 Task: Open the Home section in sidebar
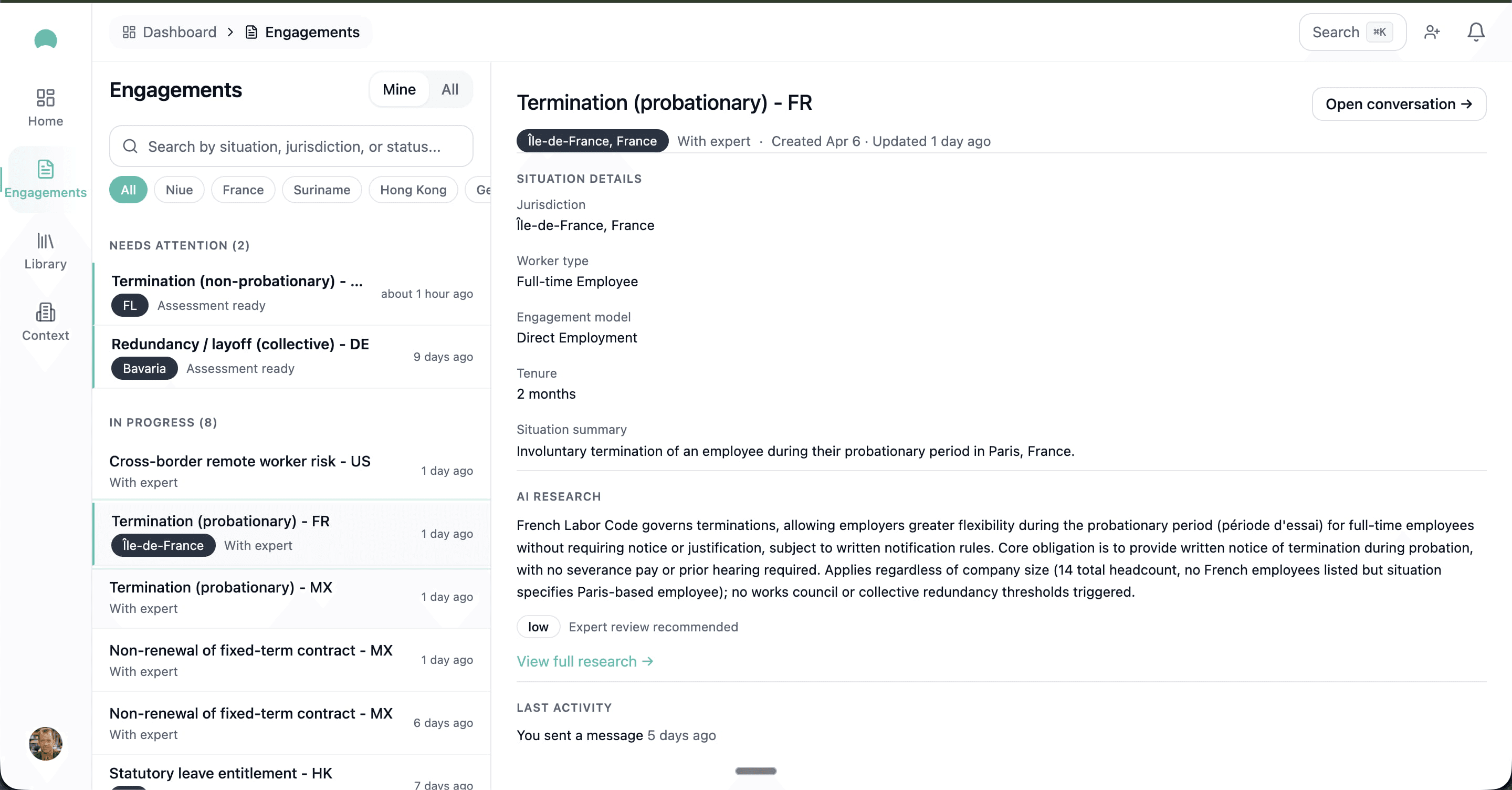click(45, 107)
